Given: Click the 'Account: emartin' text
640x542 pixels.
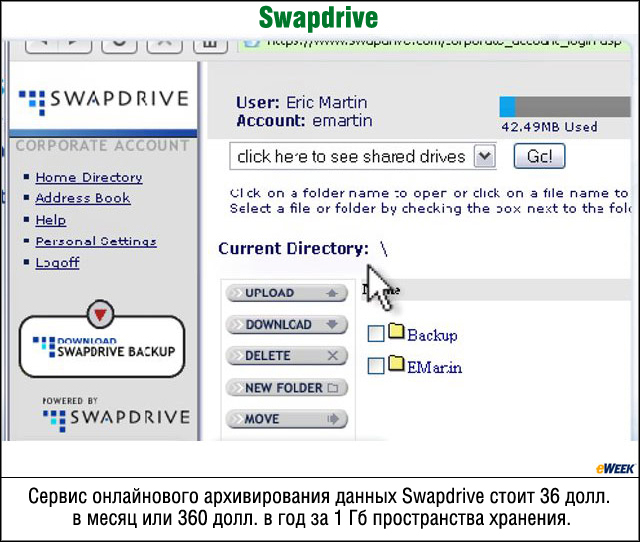Looking at the screenshot, I should (x=304, y=121).
